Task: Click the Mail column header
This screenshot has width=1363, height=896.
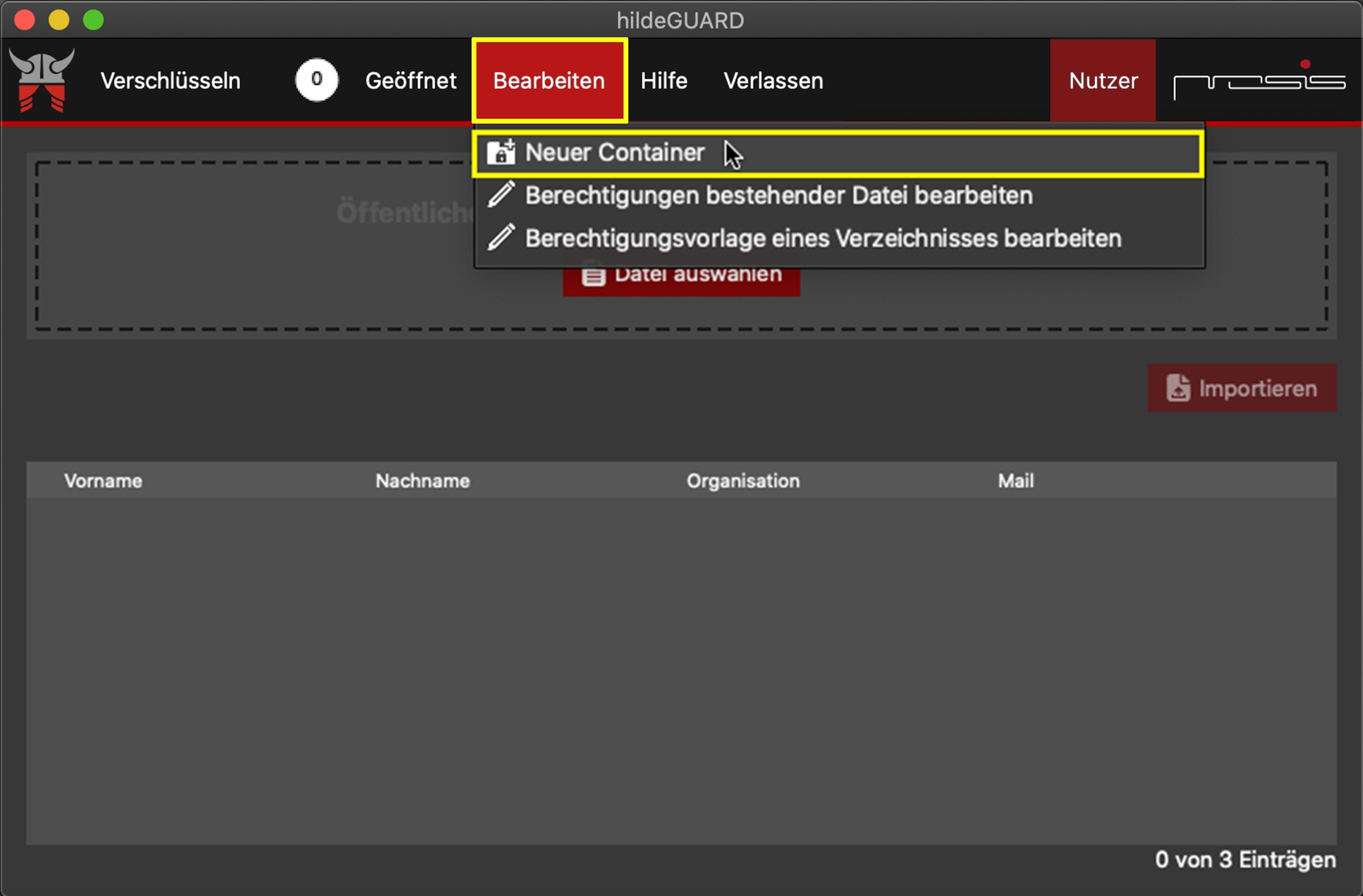Action: click(x=1015, y=481)
